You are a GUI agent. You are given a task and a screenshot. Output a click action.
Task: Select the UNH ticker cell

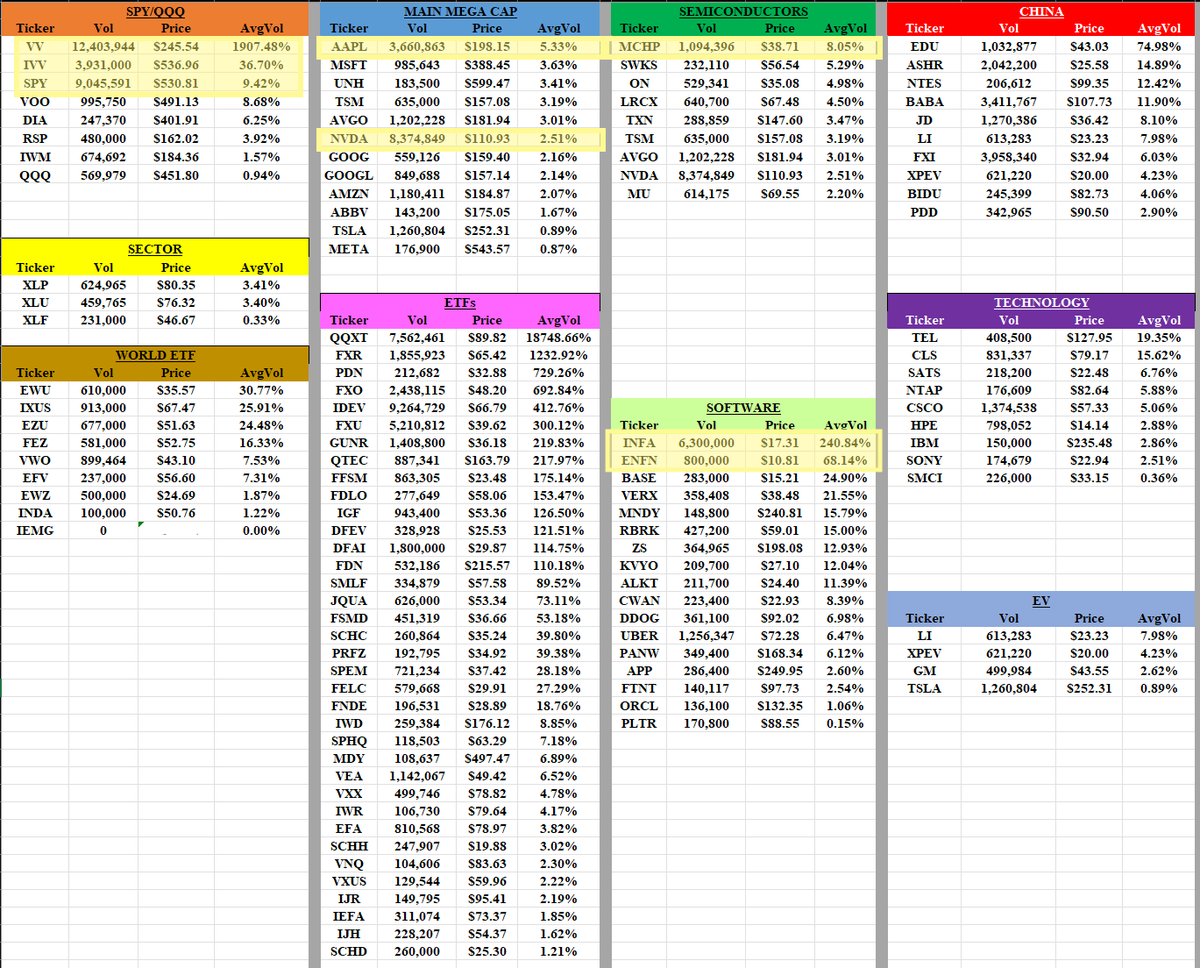(x=349, y=83)
